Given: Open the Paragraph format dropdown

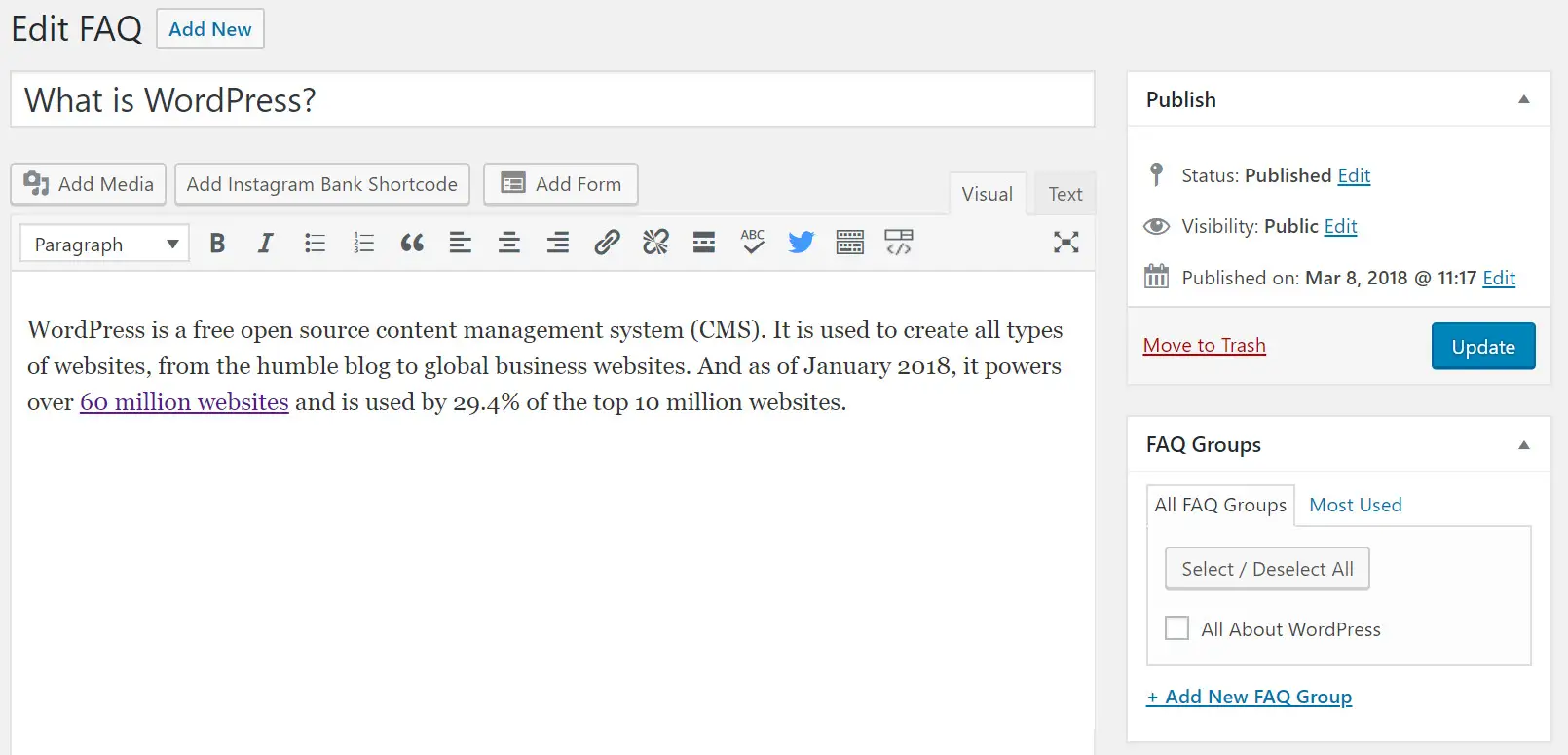Looking at the screenshot, I should pos(105,244).
